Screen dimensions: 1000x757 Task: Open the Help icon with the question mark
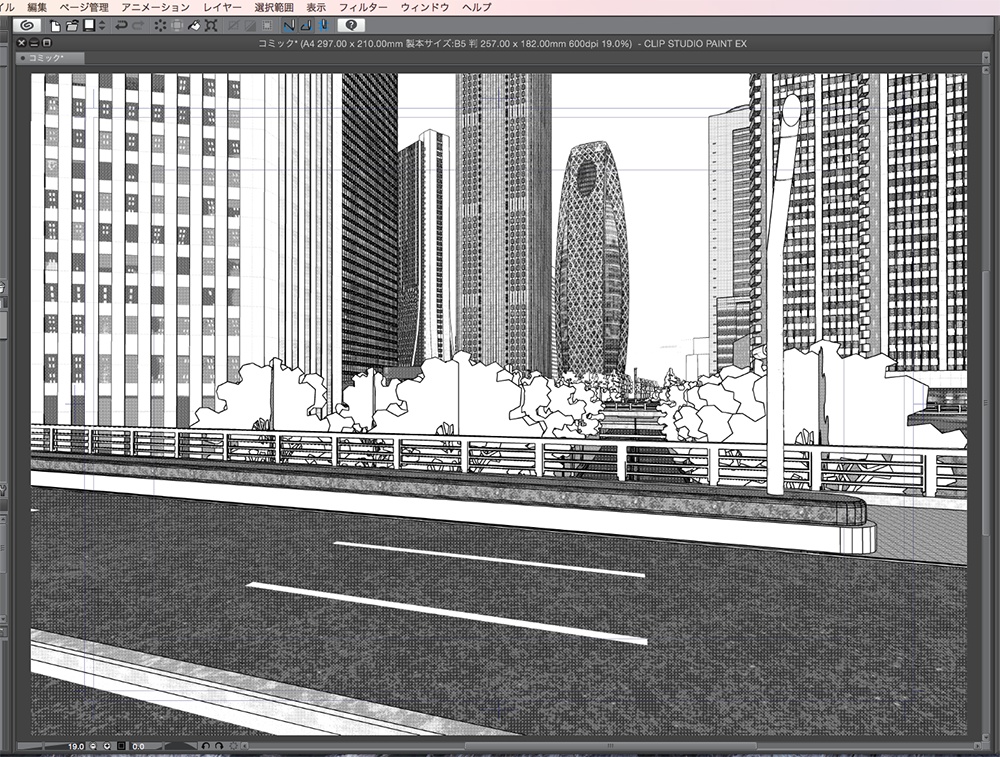(x=350, y=25)
